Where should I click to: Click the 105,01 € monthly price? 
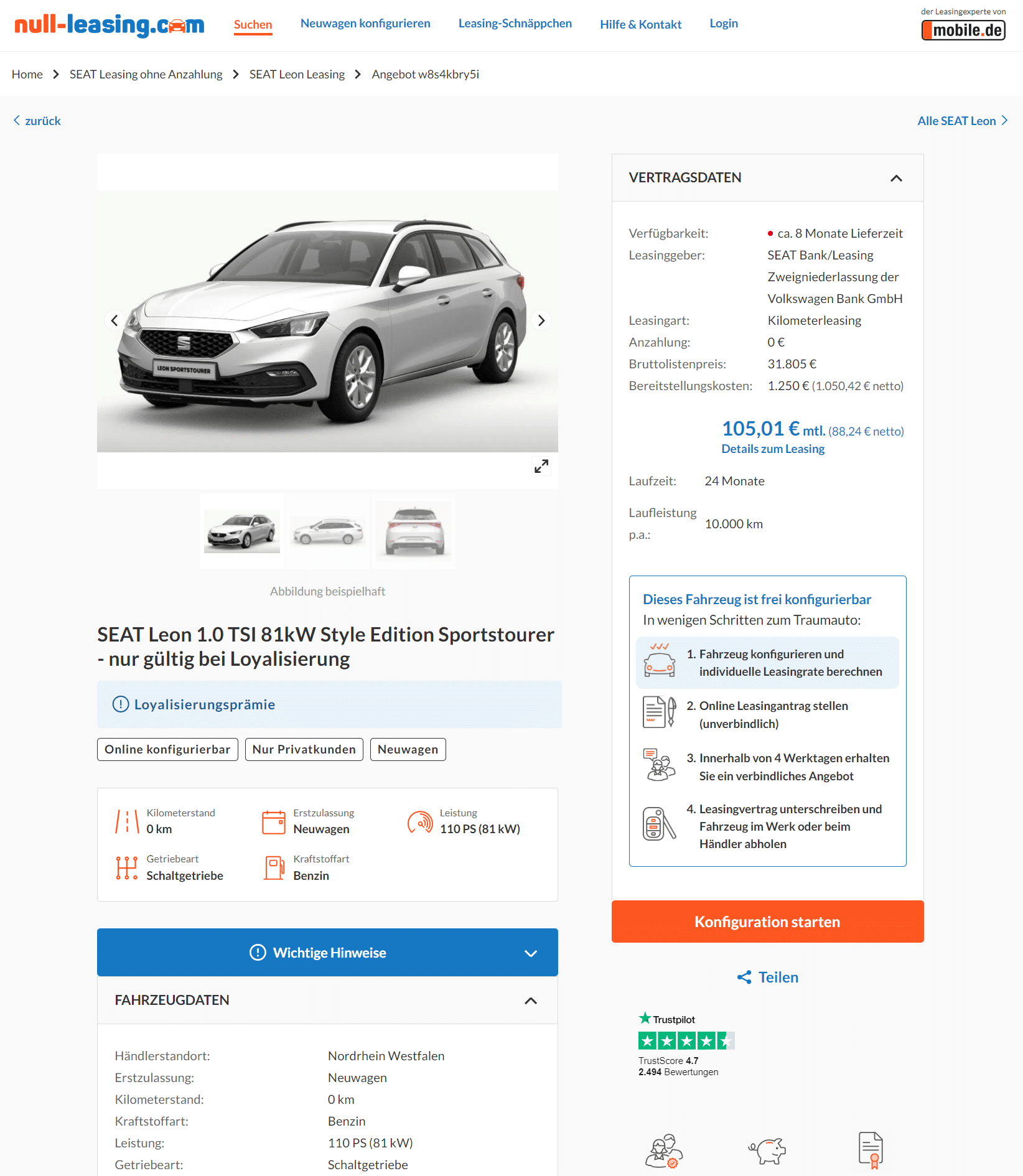coord(760,429)
